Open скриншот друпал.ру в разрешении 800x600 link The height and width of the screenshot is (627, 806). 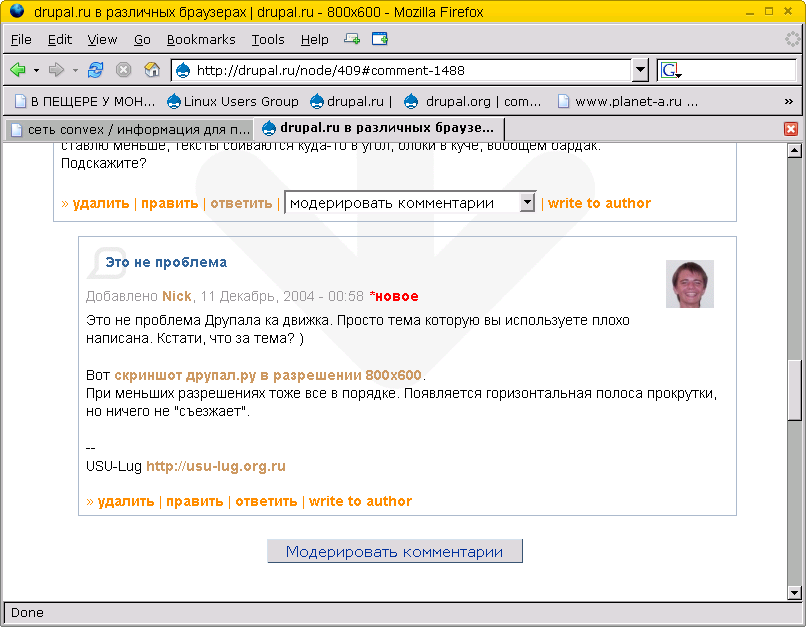pyautogui.click(x=268, y=376)
